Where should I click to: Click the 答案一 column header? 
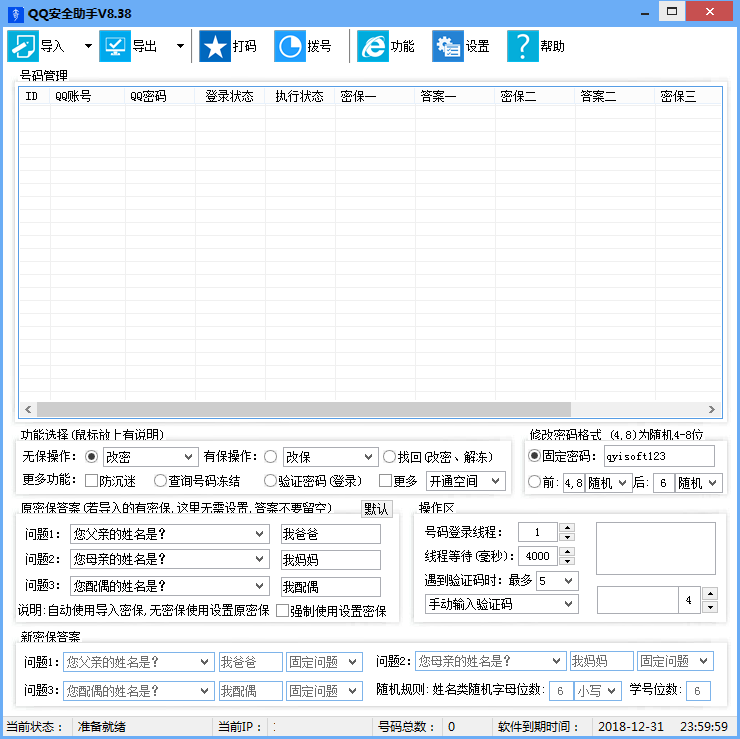(x=455, y=96)
